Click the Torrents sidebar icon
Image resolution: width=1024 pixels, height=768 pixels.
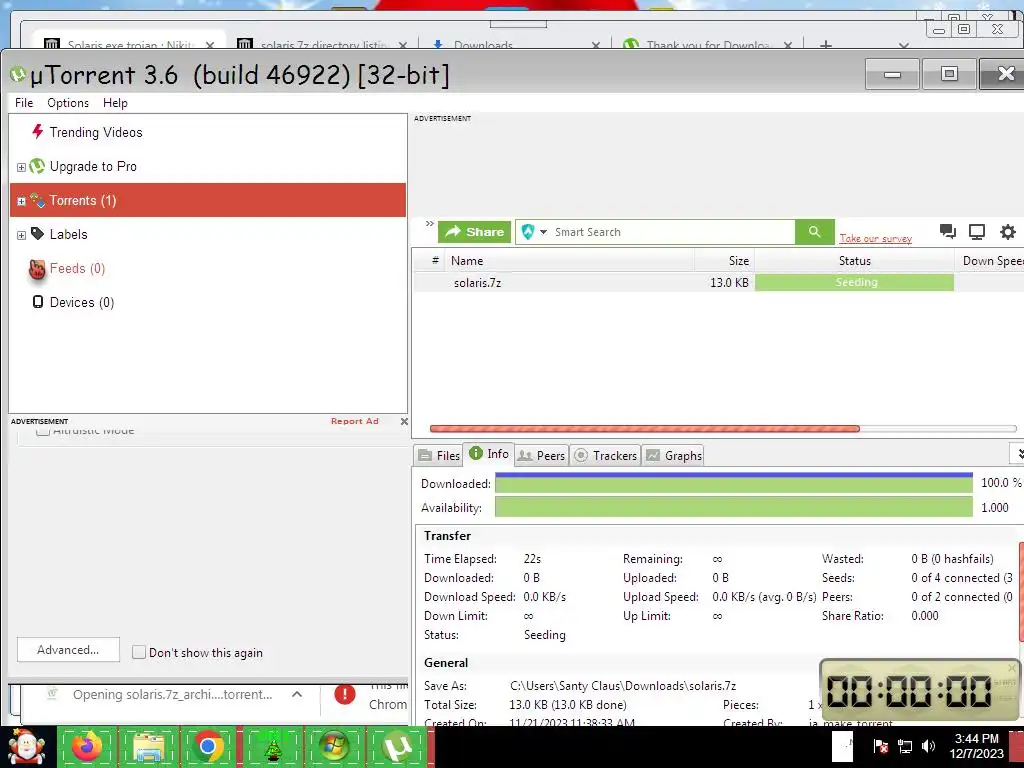(37, 200)
